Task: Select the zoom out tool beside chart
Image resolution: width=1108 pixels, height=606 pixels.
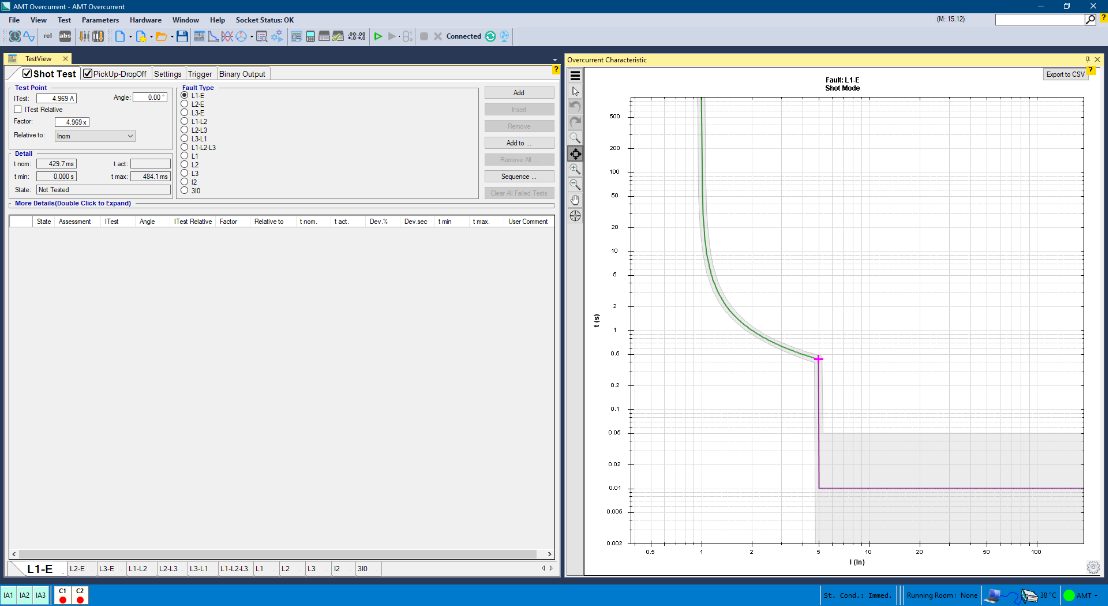Action: tap(575, 184)
